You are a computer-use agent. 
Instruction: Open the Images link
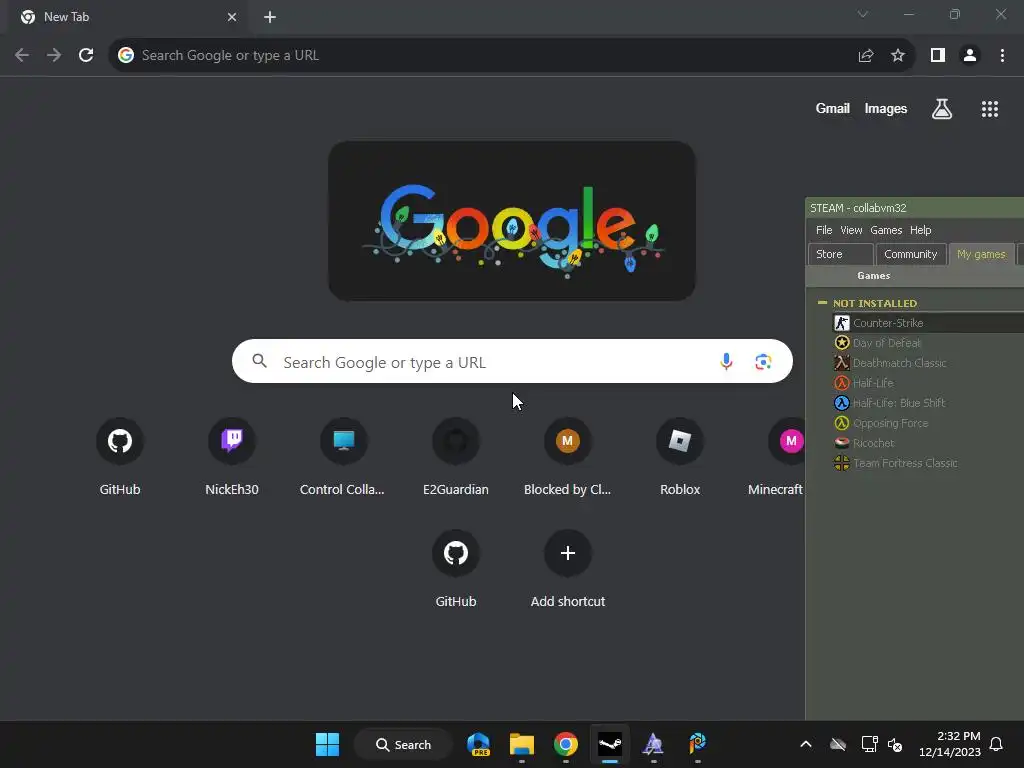point(886,108)
